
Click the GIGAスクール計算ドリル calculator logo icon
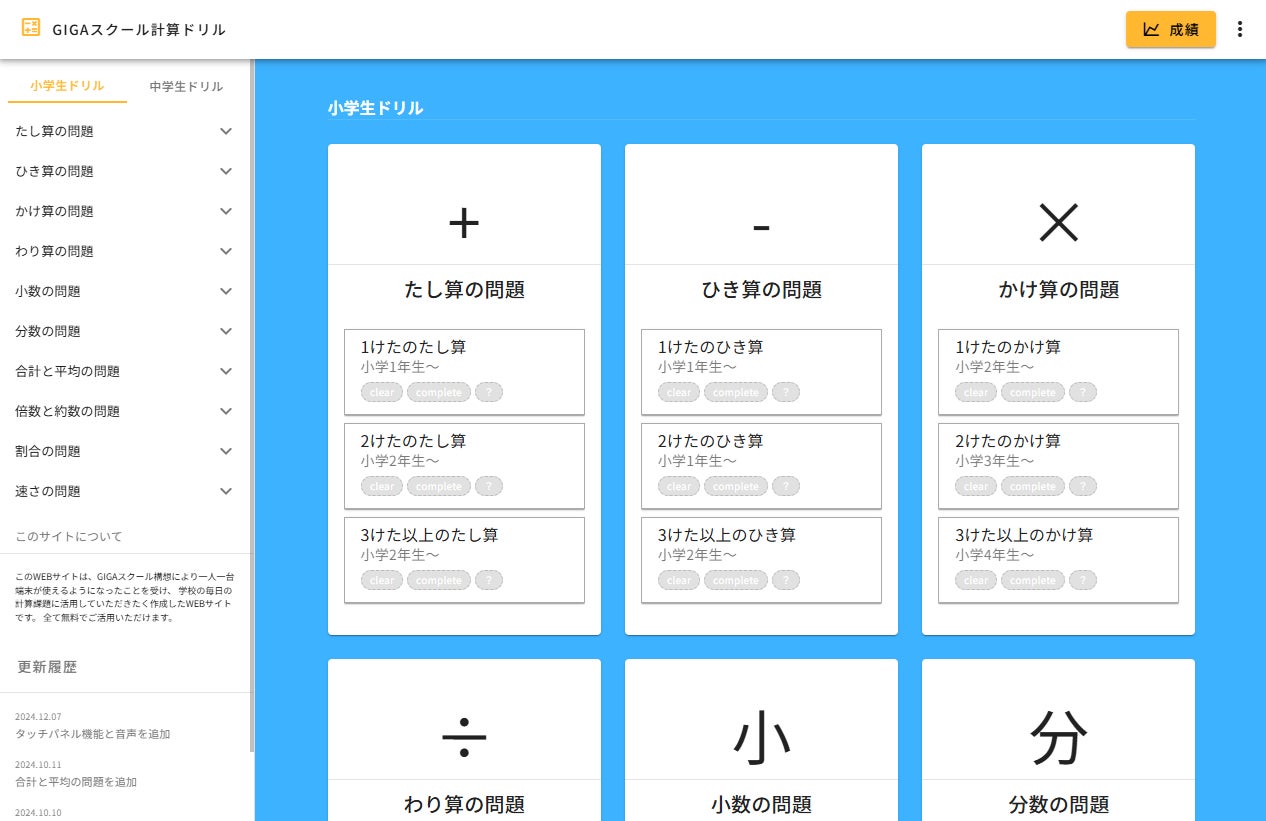tap(31, 28)
